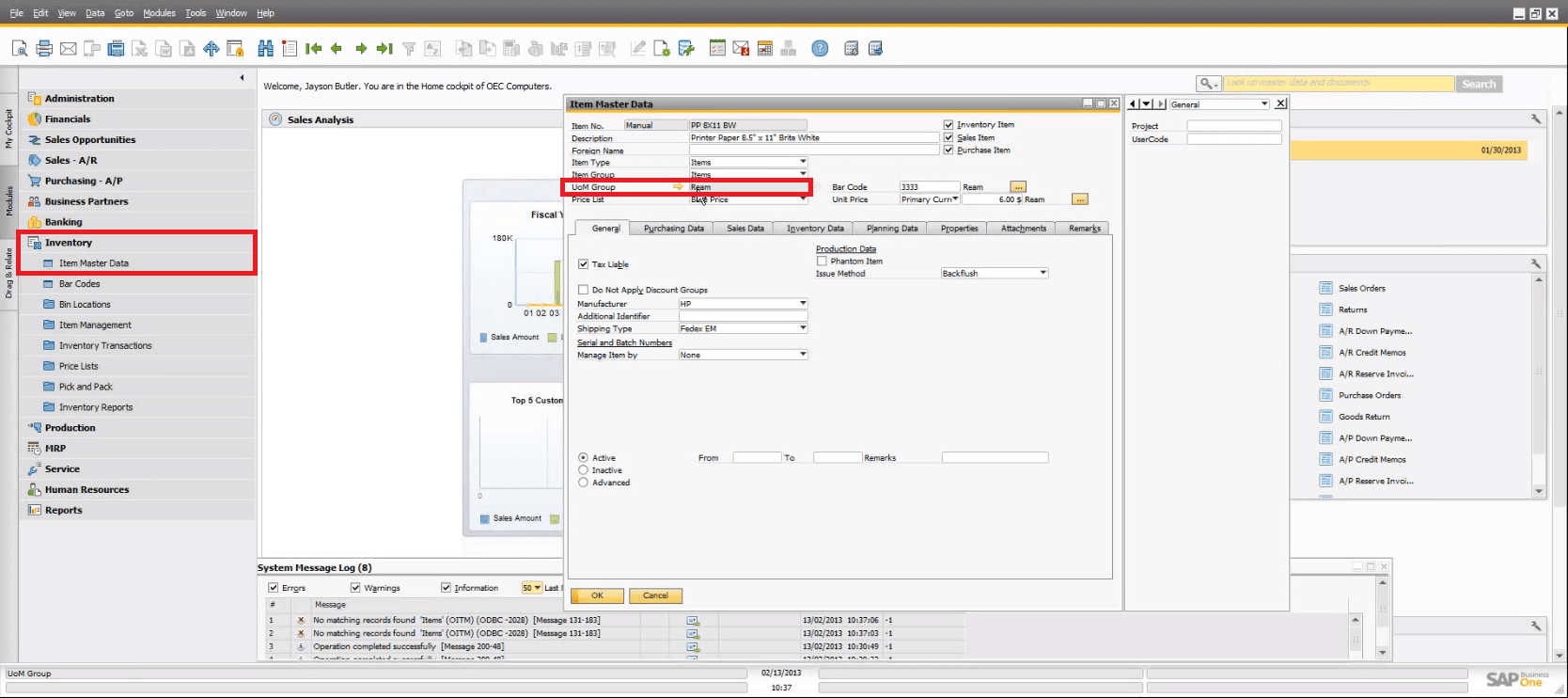Toggle Inventory Item checkbox
The height and width of the screenshot is (698, 1568).
[949, 125]
